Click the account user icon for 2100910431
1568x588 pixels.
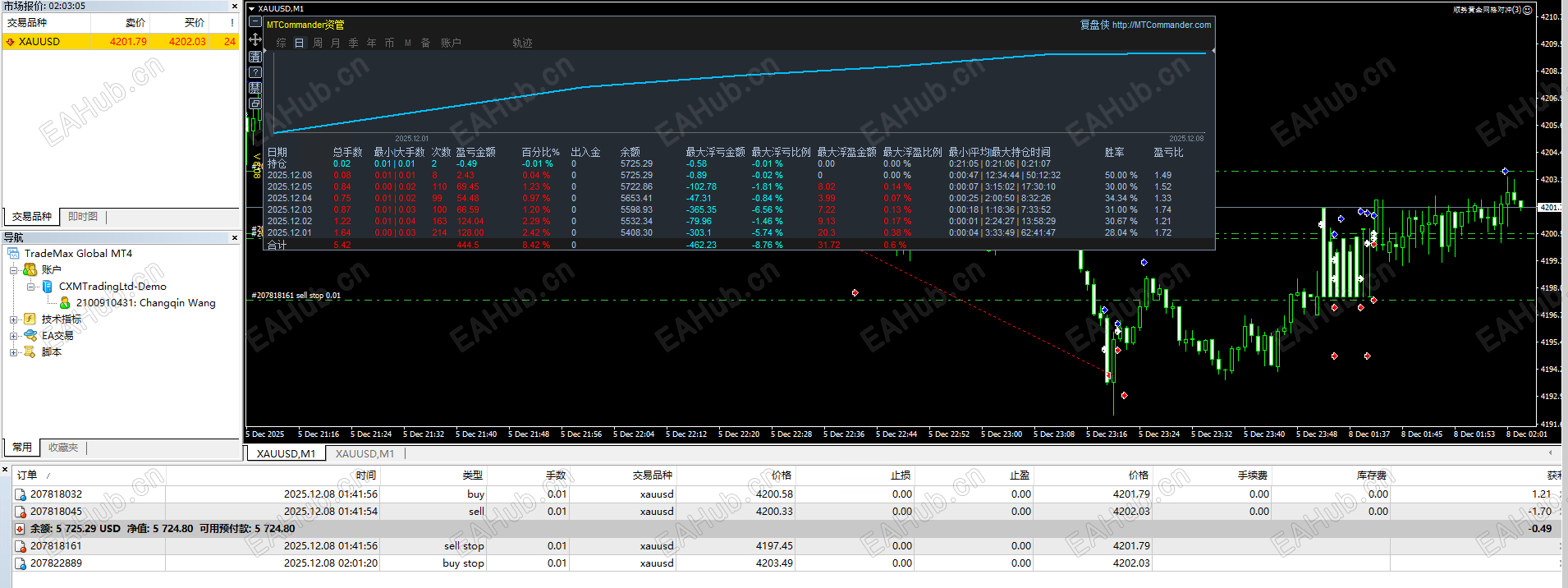tap(65, 302)
